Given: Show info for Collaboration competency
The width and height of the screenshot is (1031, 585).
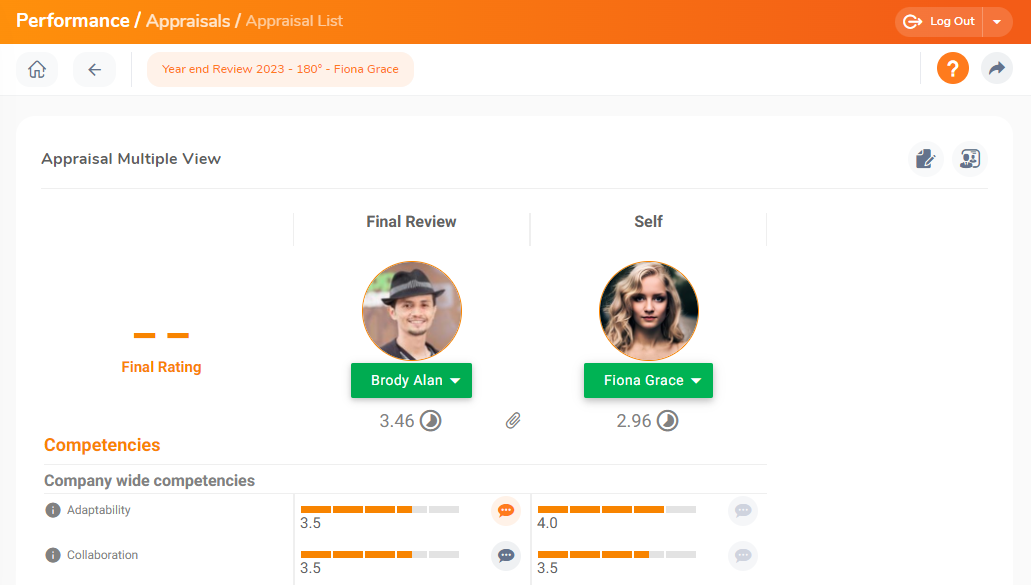Looking at the screenshot, I should (x=53, y=555).
